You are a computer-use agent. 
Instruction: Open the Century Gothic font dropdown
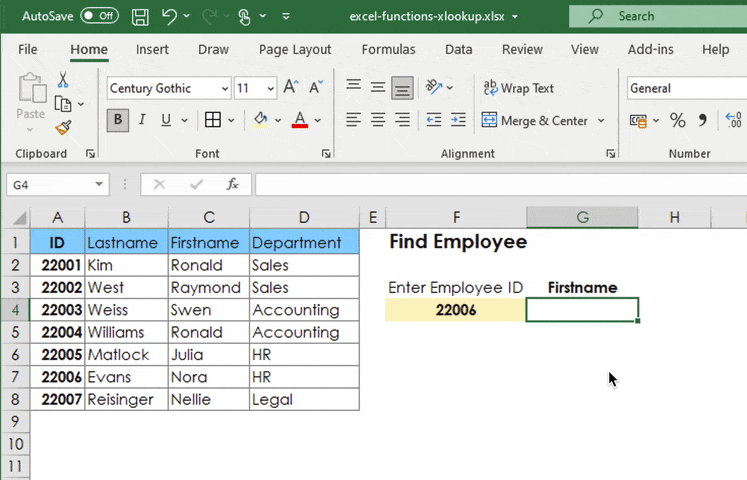[225, 89]
